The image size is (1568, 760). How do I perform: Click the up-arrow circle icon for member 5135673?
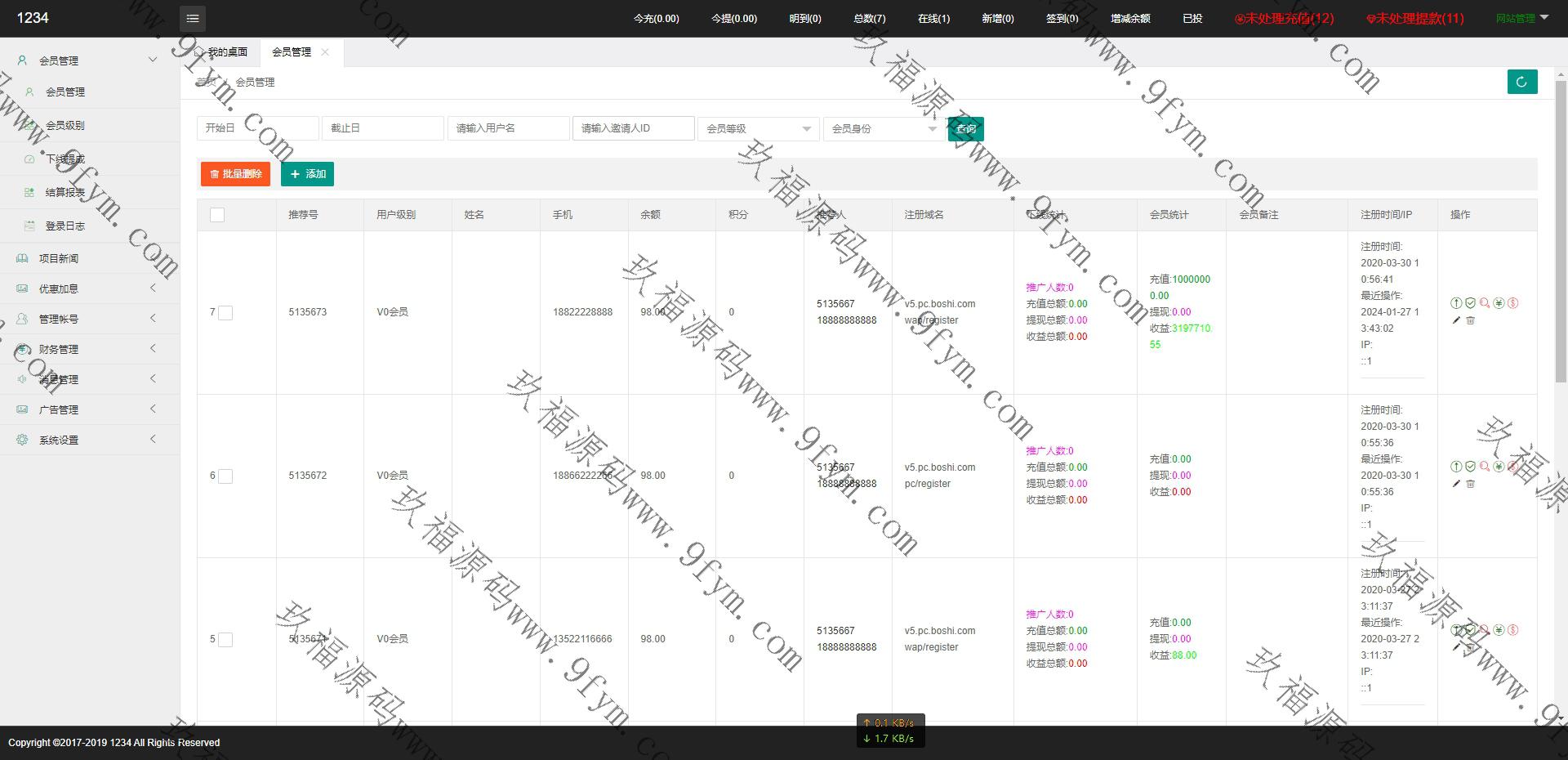1456,303
